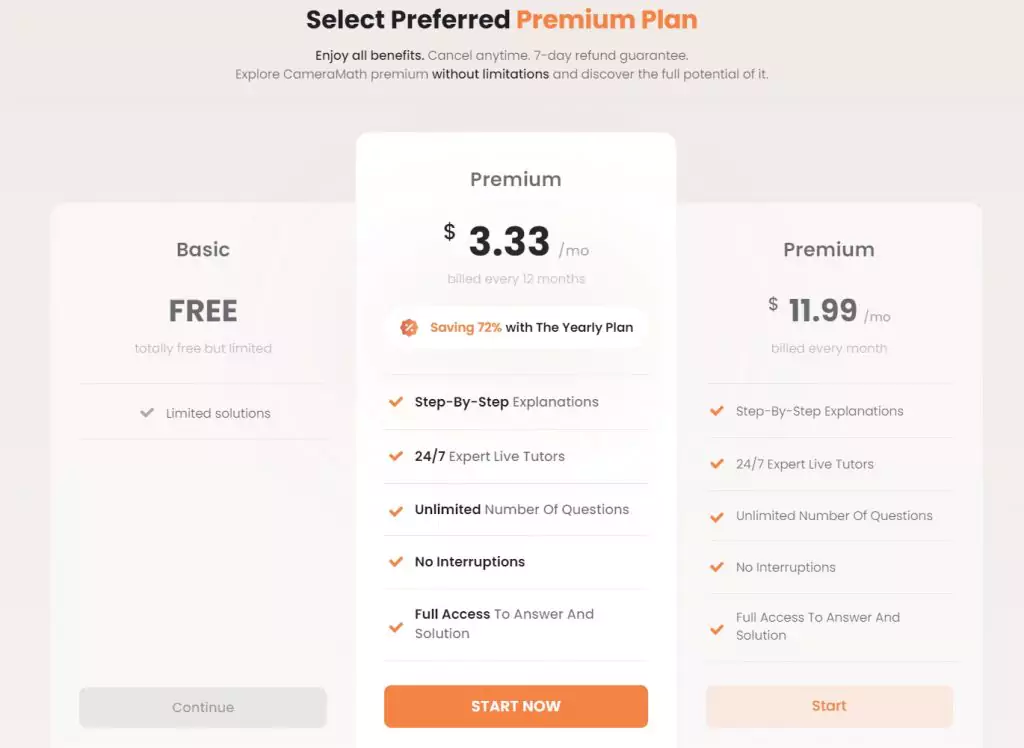The image size is (1024, 748).
Task: Click monthly plan's 24/7 Expert Live Tutors checkmark
Action: pyautogui.click(x=717, y=464)
